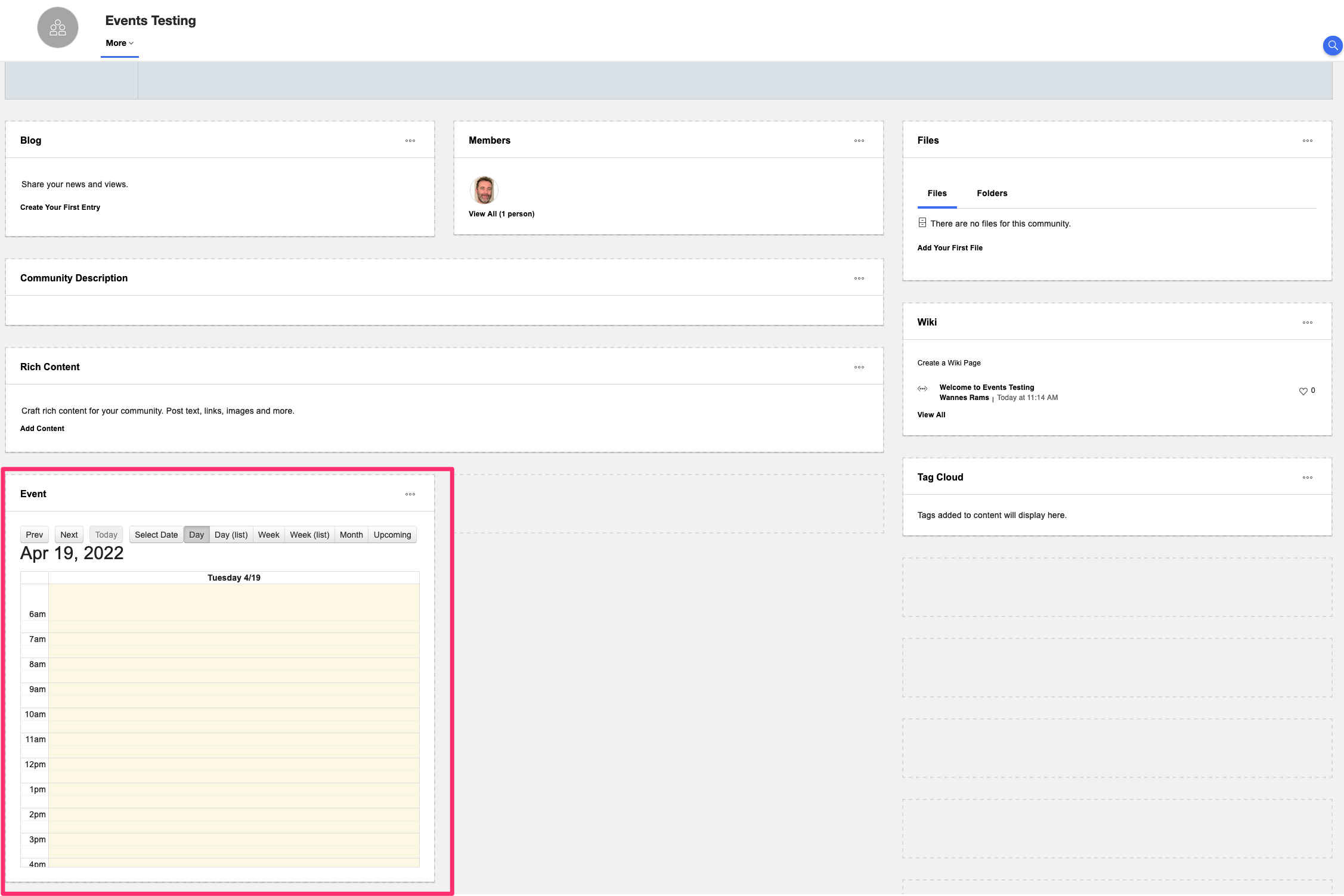Click Create Your First Entry link
The width and height of the screenshot is (1344, 896).
click(60, 207)
